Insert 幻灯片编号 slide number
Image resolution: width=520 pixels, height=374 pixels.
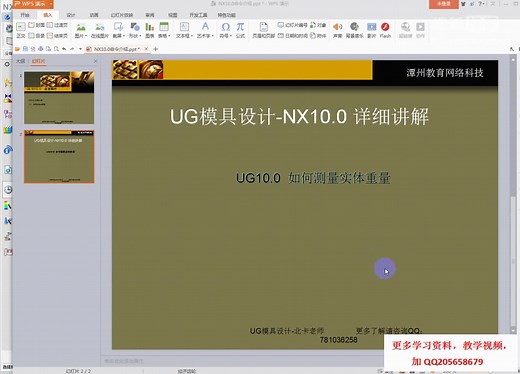click(292, 25)
